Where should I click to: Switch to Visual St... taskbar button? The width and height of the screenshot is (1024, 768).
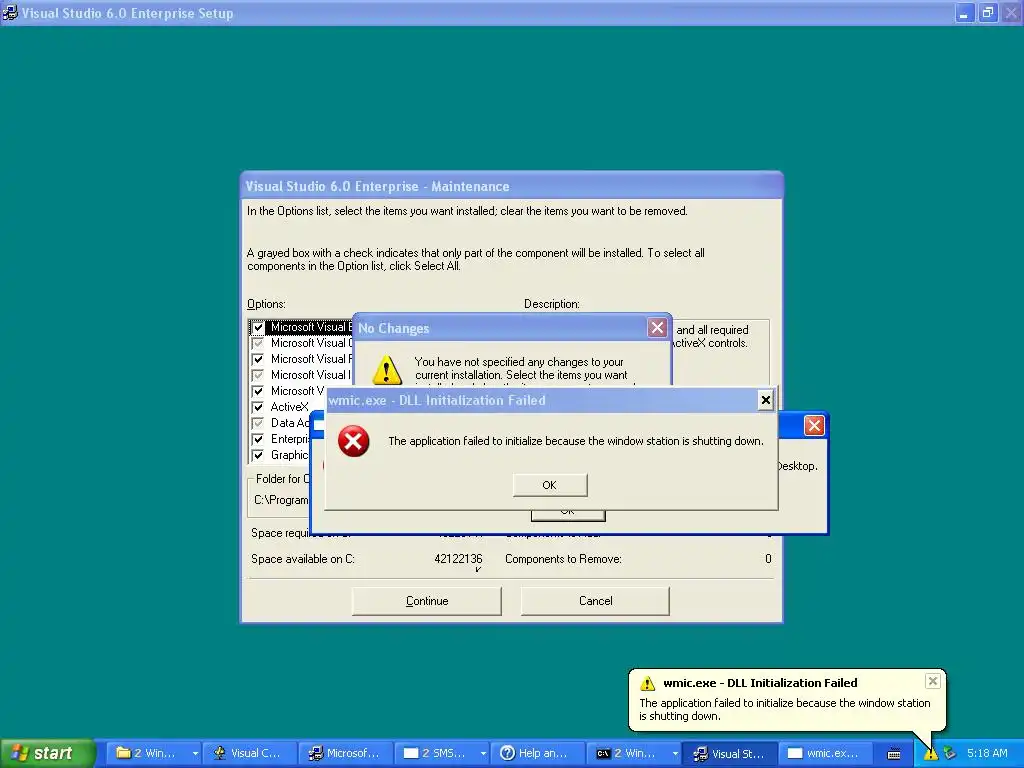[x=729, y=754]
